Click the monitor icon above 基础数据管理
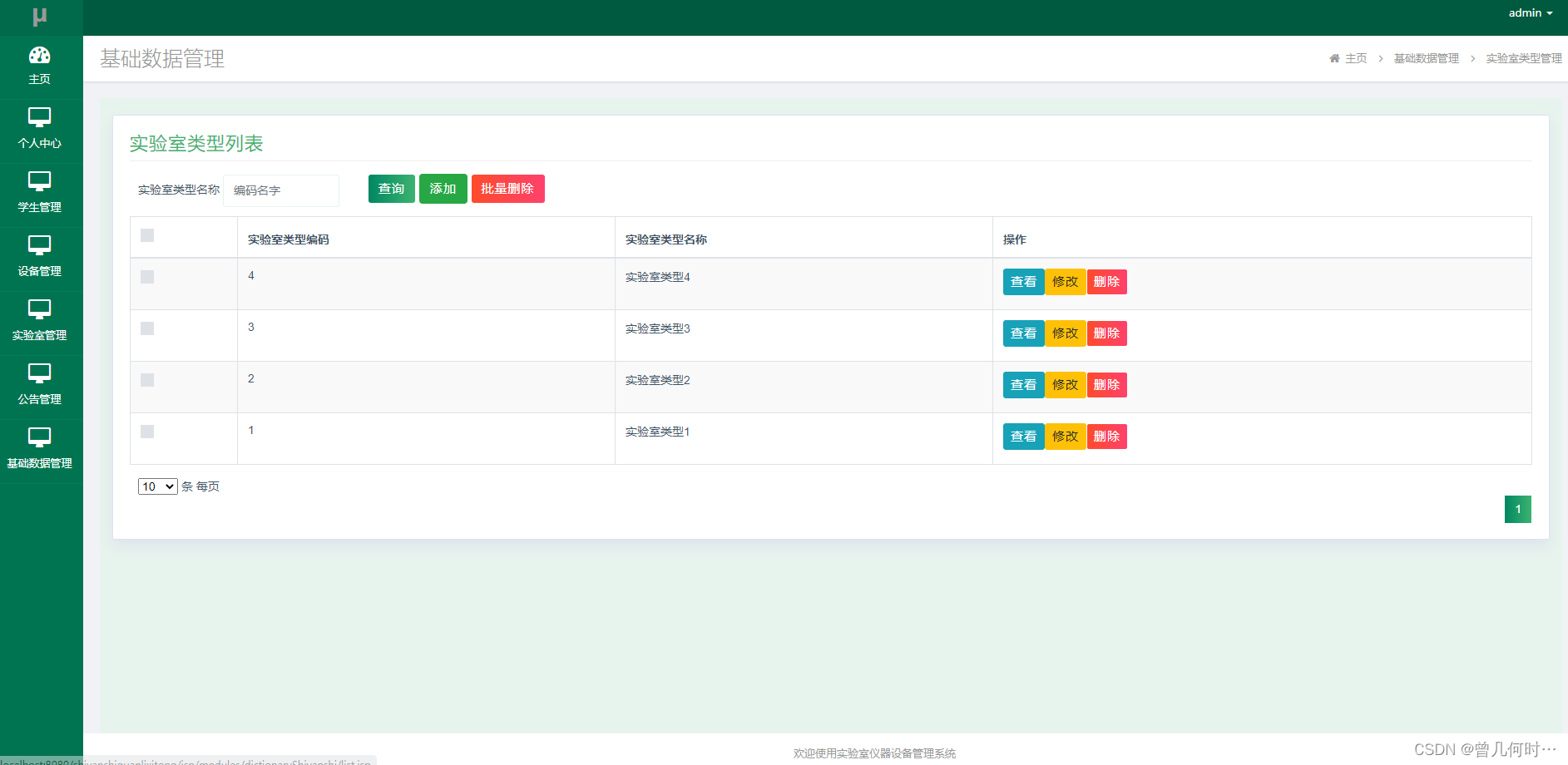The width and height of the screenshot is (1568, 765). [x=39, y=437]
